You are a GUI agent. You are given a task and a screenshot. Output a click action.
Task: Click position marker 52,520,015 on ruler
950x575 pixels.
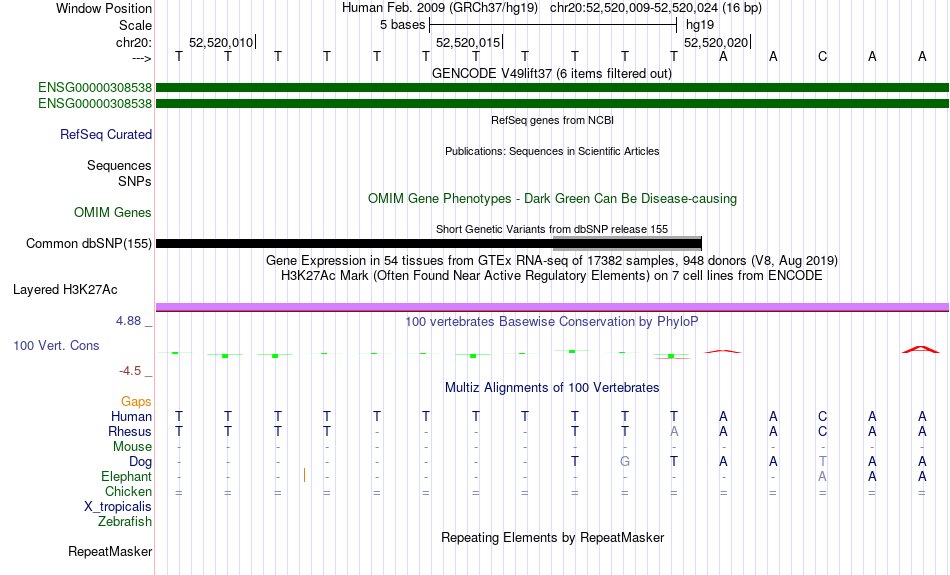468,42
